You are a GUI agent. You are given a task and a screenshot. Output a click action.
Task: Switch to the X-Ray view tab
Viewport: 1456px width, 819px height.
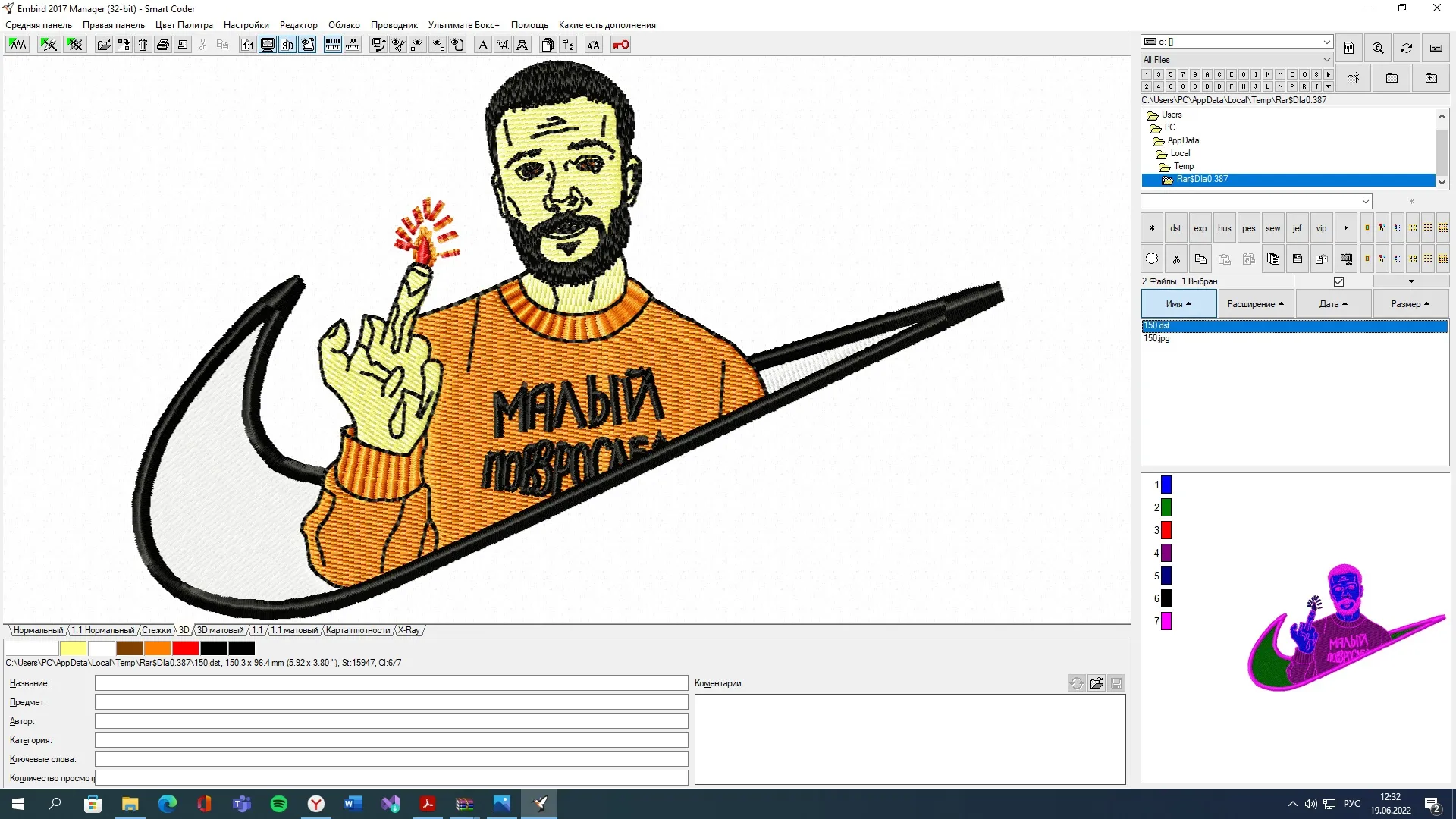pyautogui.click(x=409, y=630)
